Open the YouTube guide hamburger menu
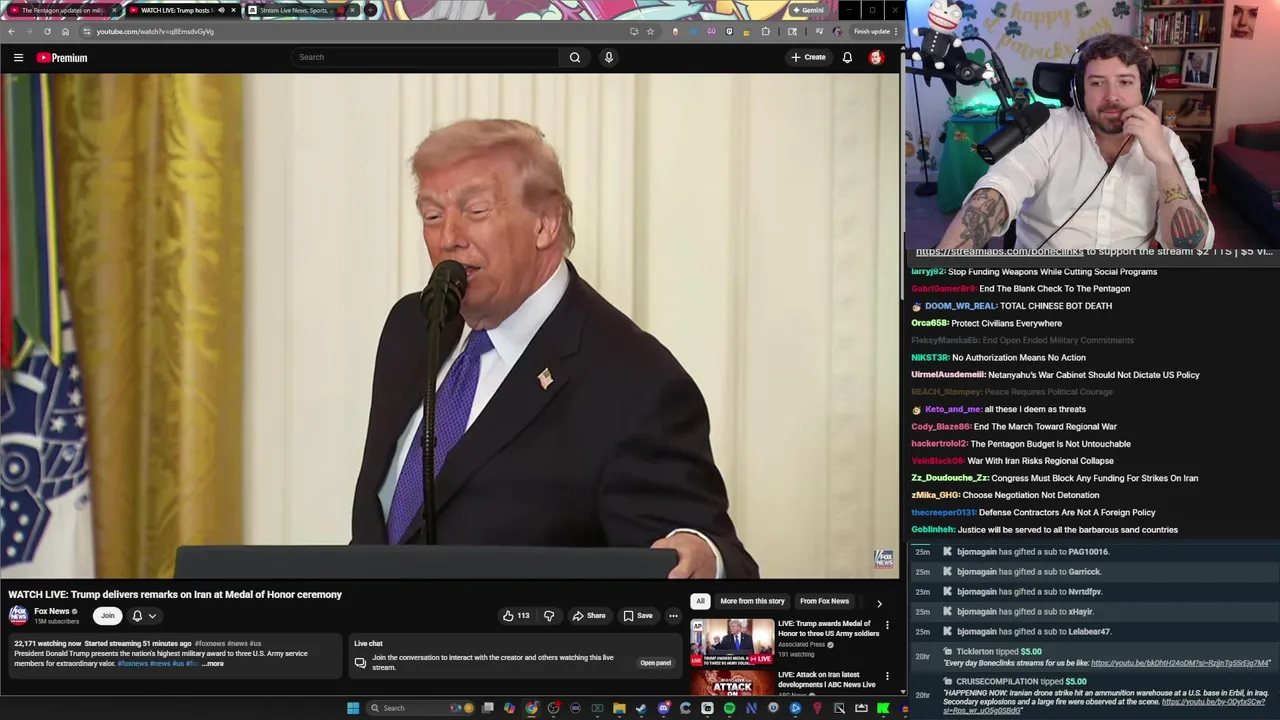Image resolution: width=1280 pixels, height=720 pixels. click(x=18, y=57)
